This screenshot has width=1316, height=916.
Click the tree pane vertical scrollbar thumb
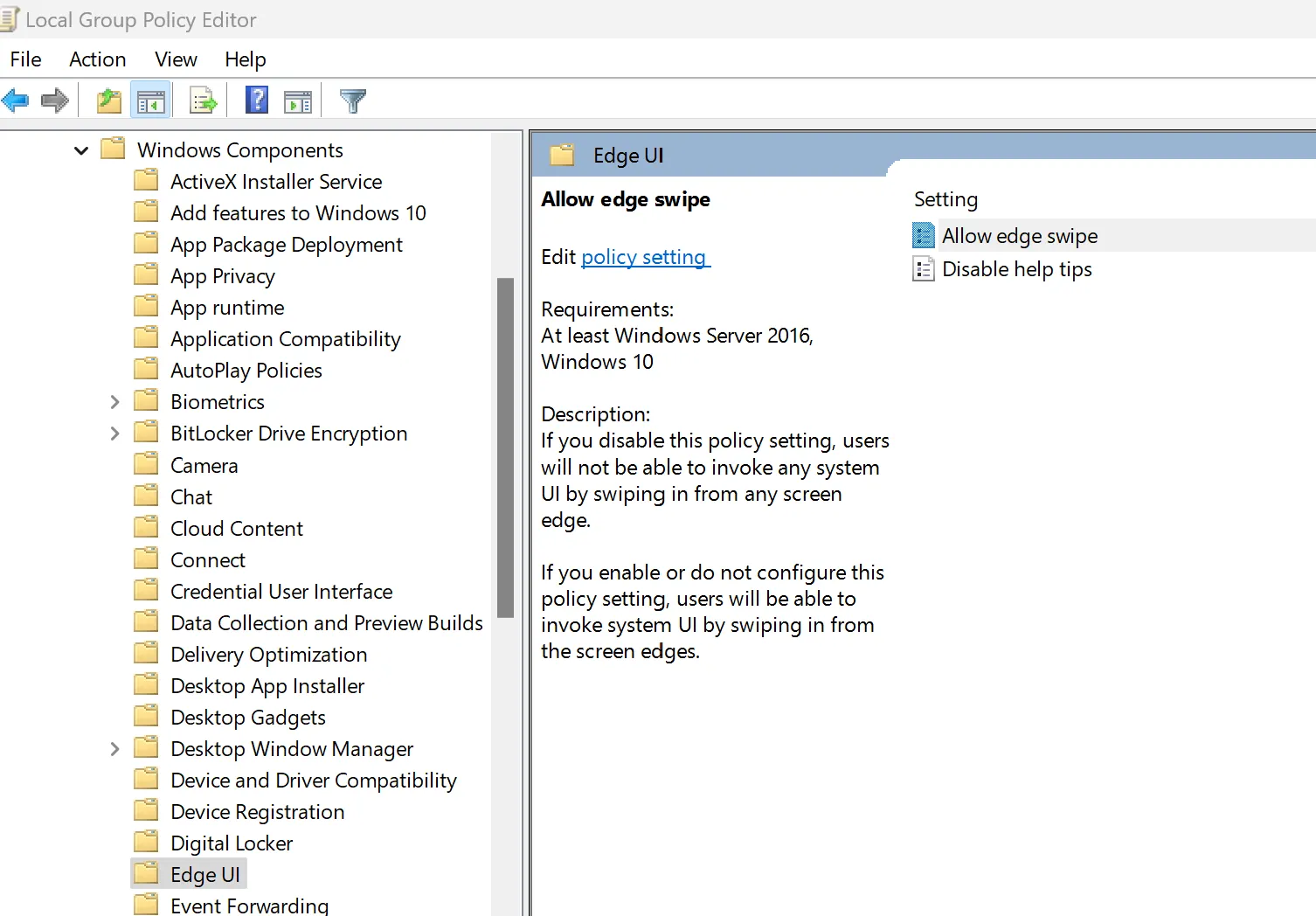pyautogui.click(x=505, y=448)
